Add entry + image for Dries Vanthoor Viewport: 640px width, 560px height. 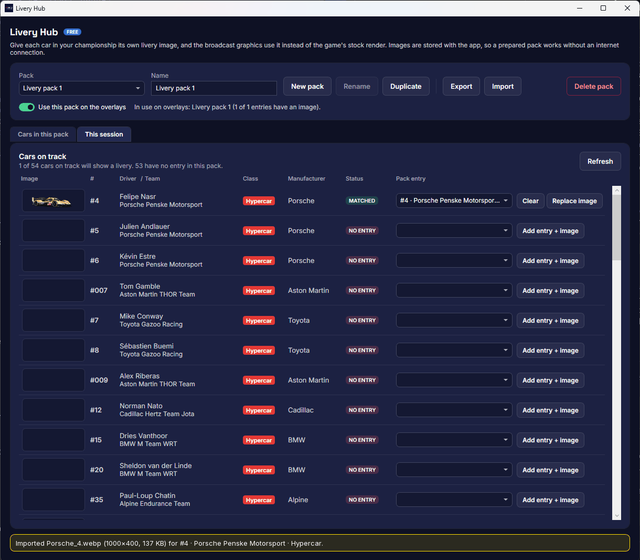point(550,440)
